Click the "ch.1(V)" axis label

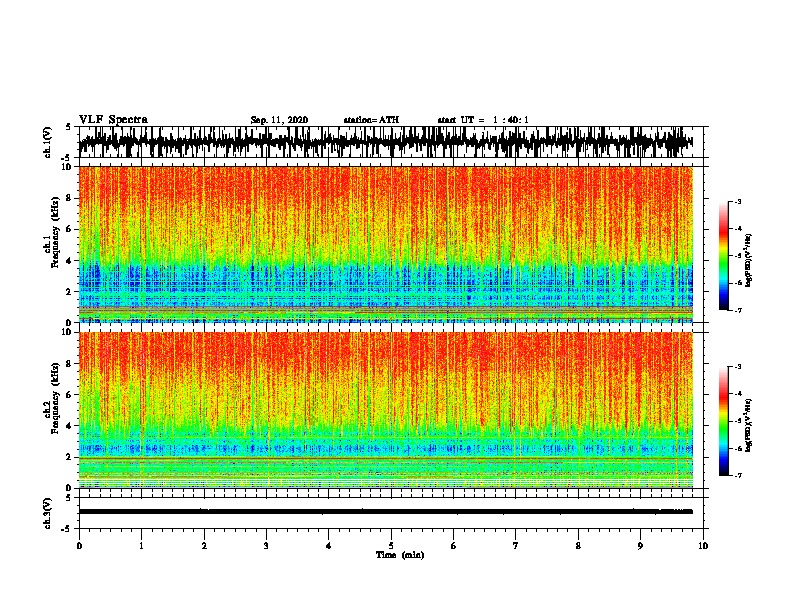tap(48, 142)
